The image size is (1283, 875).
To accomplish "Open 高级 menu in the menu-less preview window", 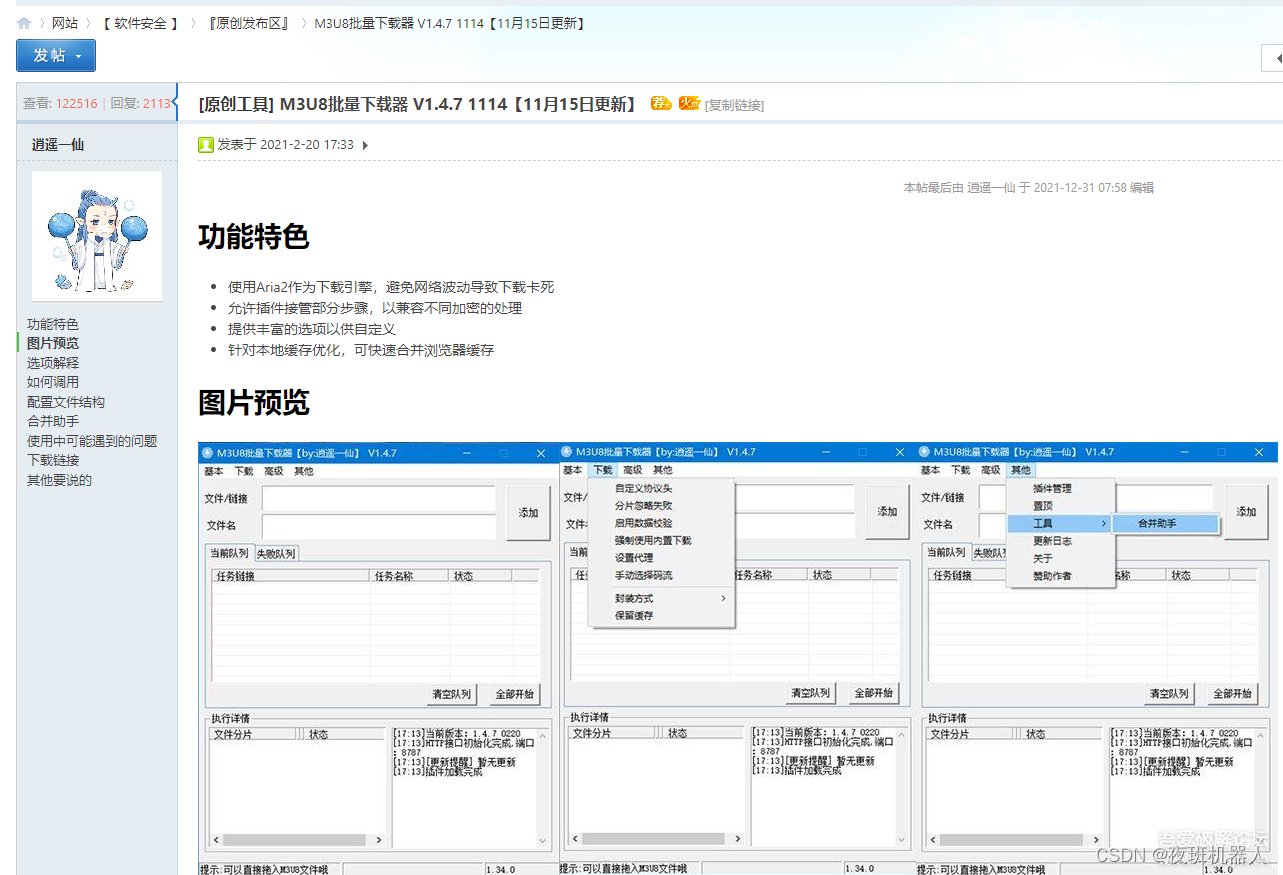I will [x=274, y=471].
